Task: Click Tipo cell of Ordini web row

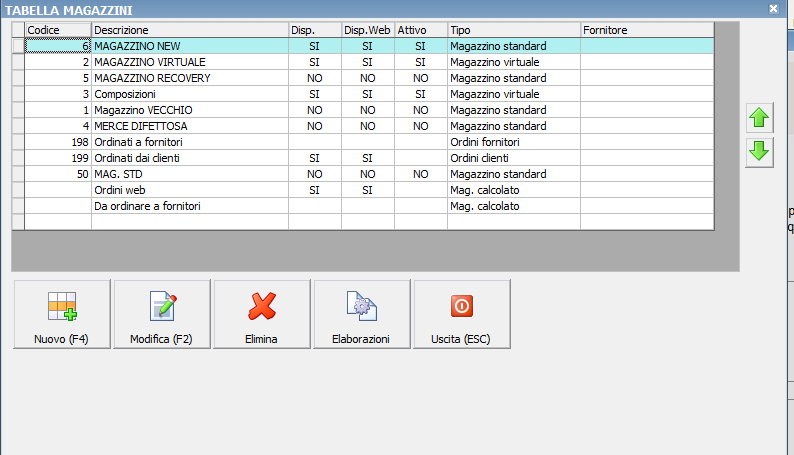Action: coord(514,190)
